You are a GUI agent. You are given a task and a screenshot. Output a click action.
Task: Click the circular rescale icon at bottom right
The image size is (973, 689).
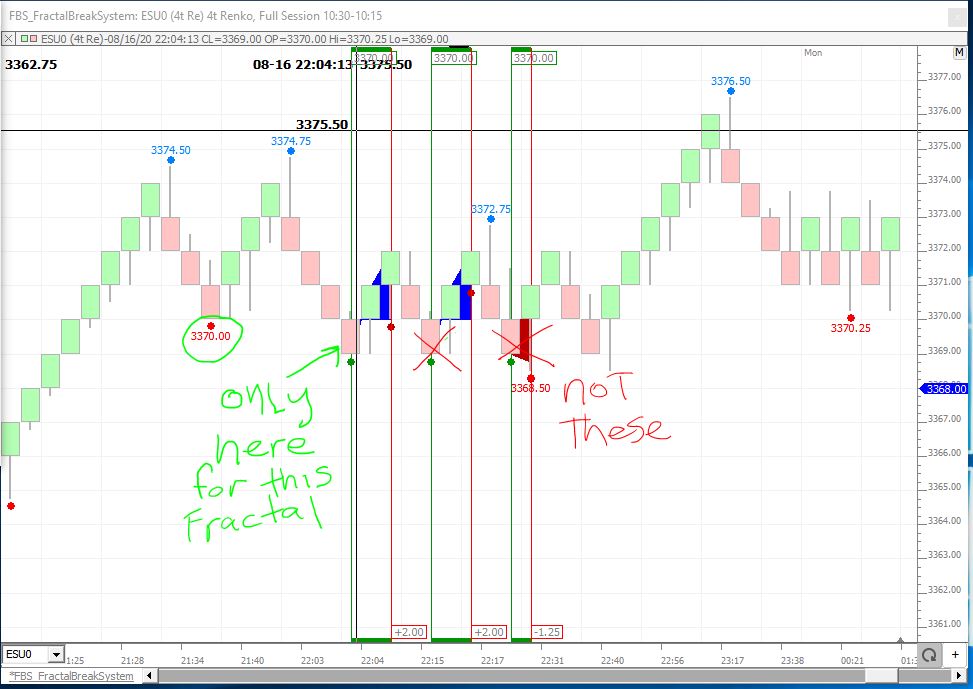click(929, 655)
